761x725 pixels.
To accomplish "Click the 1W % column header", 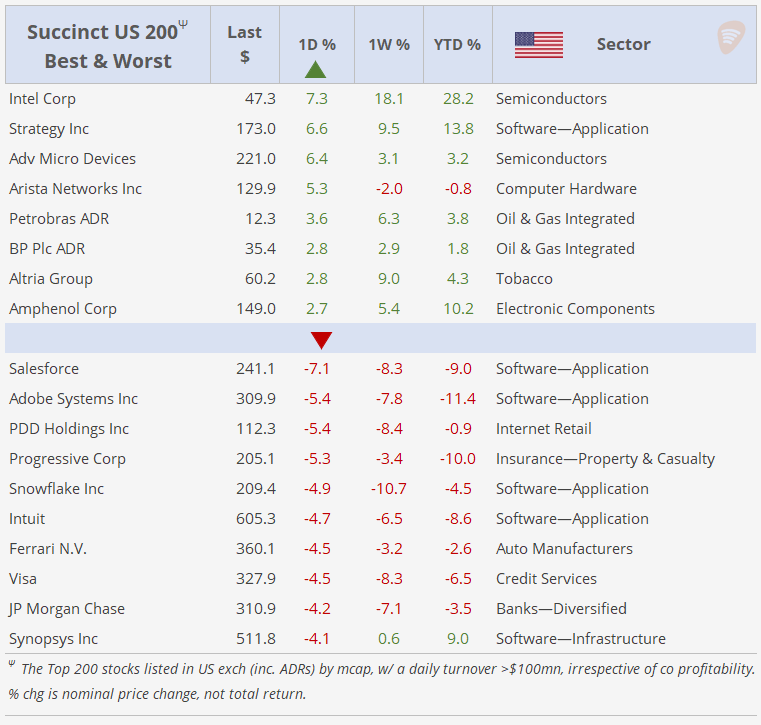I will [x=389, y=45].
